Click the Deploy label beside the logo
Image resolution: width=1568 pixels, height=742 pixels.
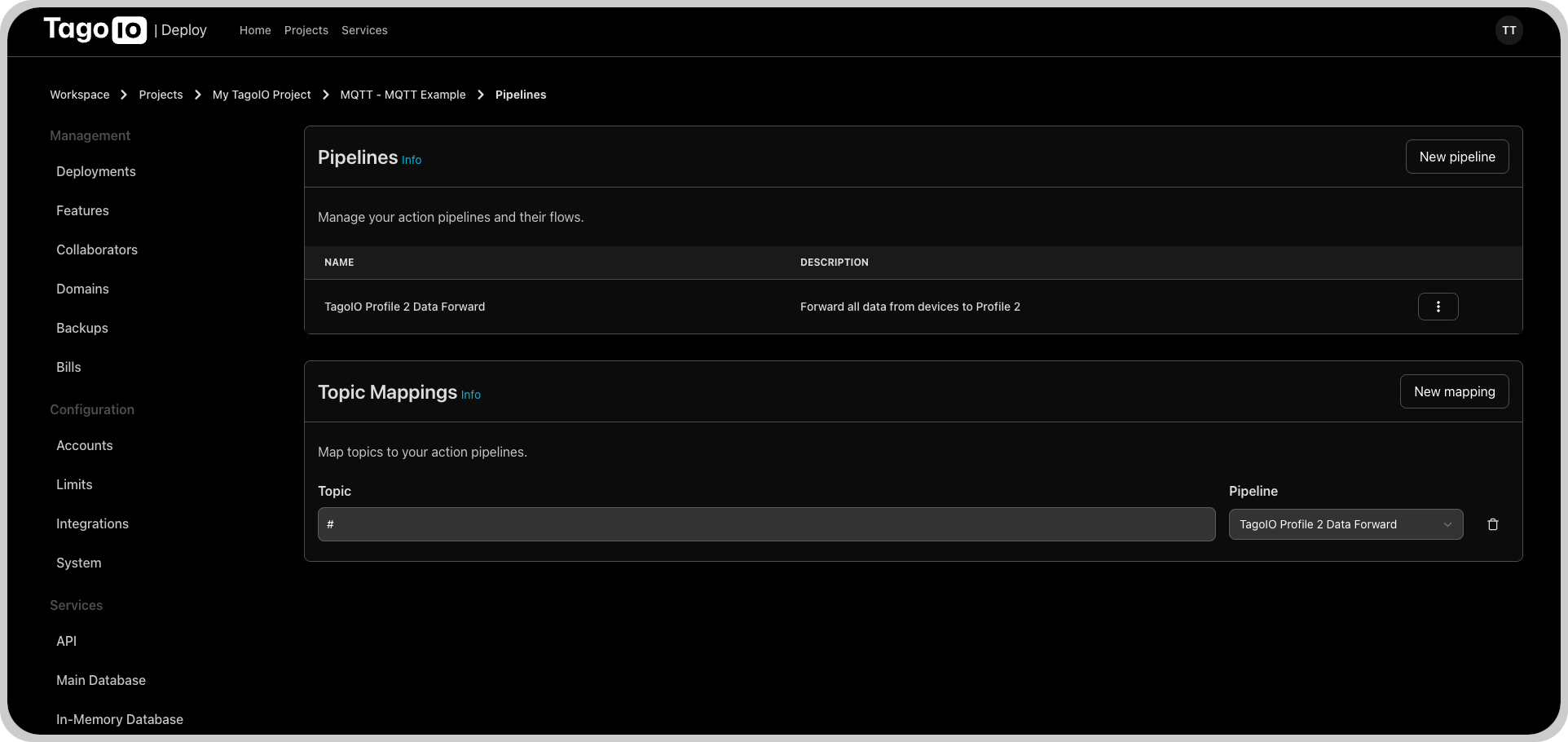pyautogui.click(x=183, y=30)
